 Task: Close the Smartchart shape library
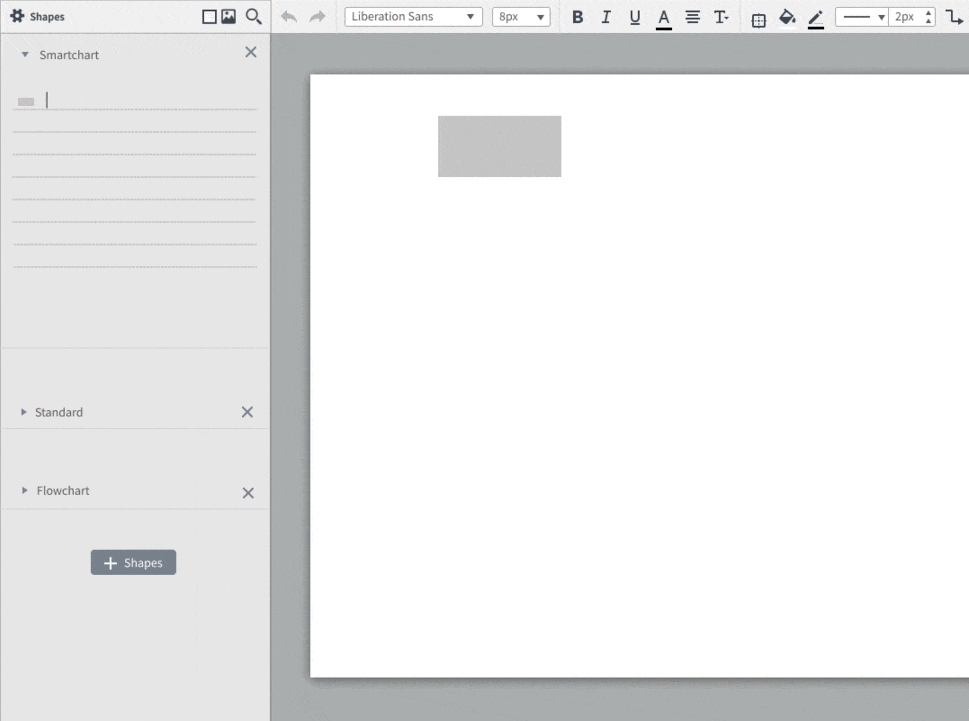point(250,52)
